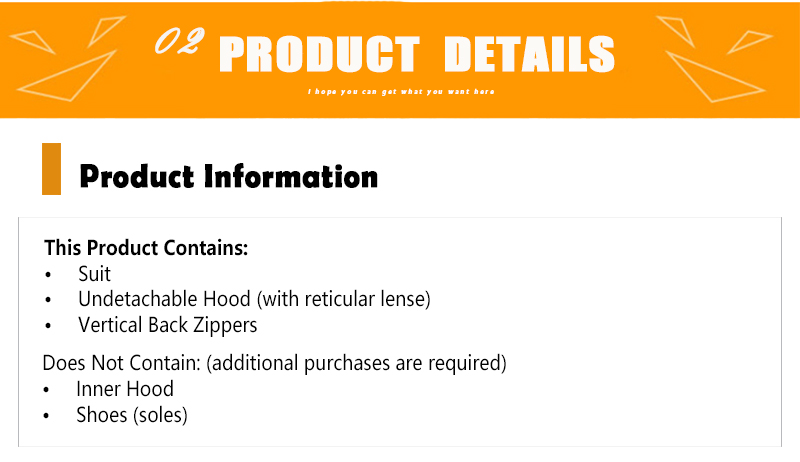Click the stylized 02 section number
This screenshot has width=800, height=462.
pos(180,41)
